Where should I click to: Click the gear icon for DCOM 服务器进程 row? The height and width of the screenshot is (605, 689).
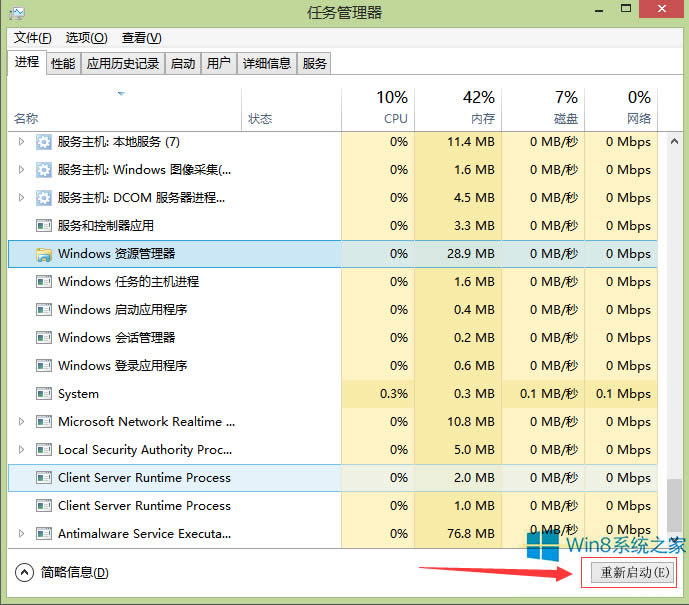[x=43, y=198]
